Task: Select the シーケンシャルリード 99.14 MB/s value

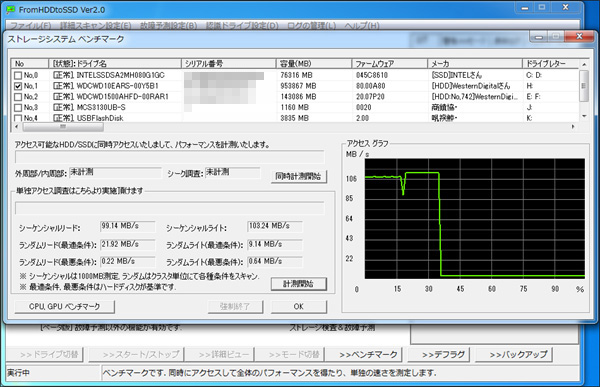Action: click(128, 226)
